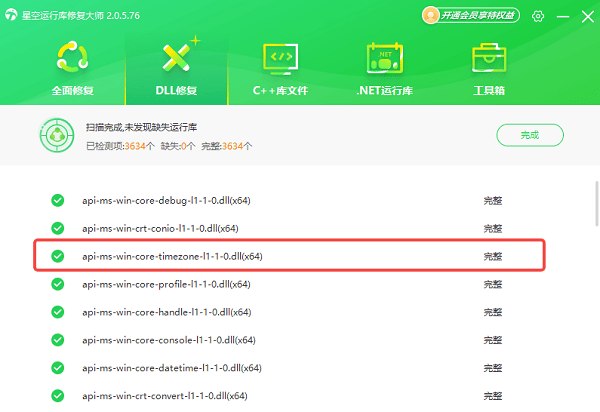Image resolution: width=600 pixels, height=412 pixels.
Task: Select api-ms-win-core-handle-l1-1-0.dll(x64) entry
Action: point(166,312)
